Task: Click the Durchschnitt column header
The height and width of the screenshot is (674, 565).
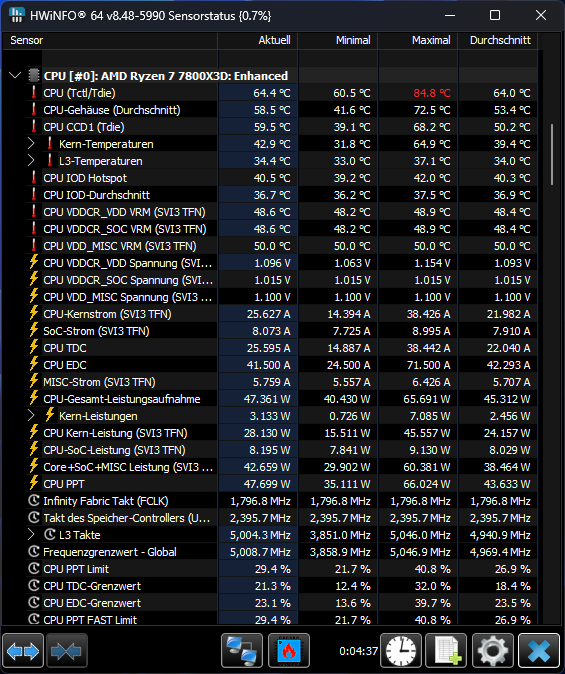Action: point(498,40)
